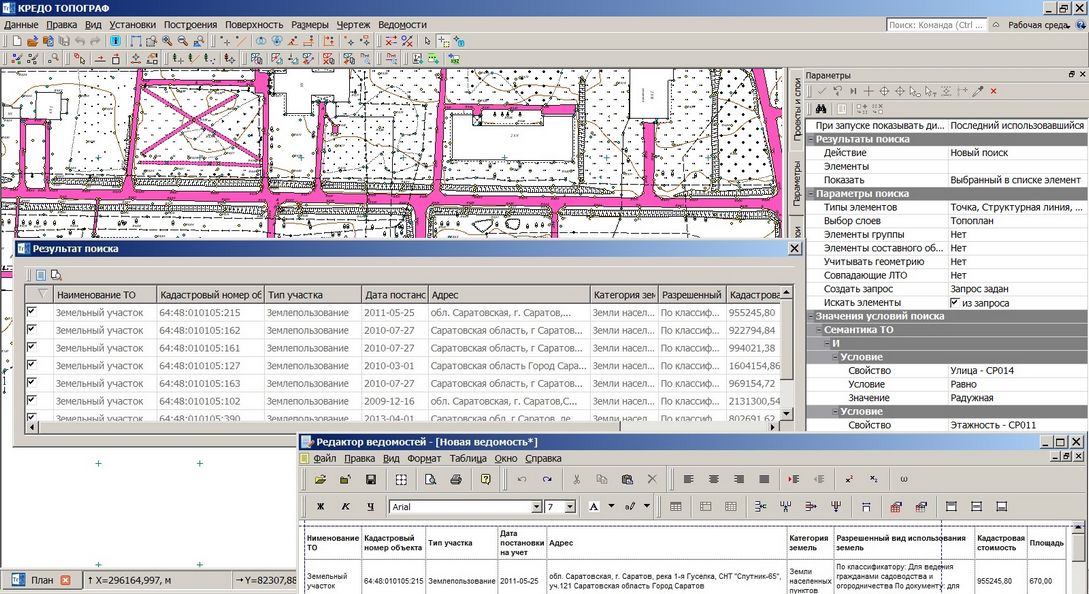This screenshot has height=594, width=1089.
Task: Click the Save icon in Редактор ведомостей toolbar
Action: click(370, 480)
